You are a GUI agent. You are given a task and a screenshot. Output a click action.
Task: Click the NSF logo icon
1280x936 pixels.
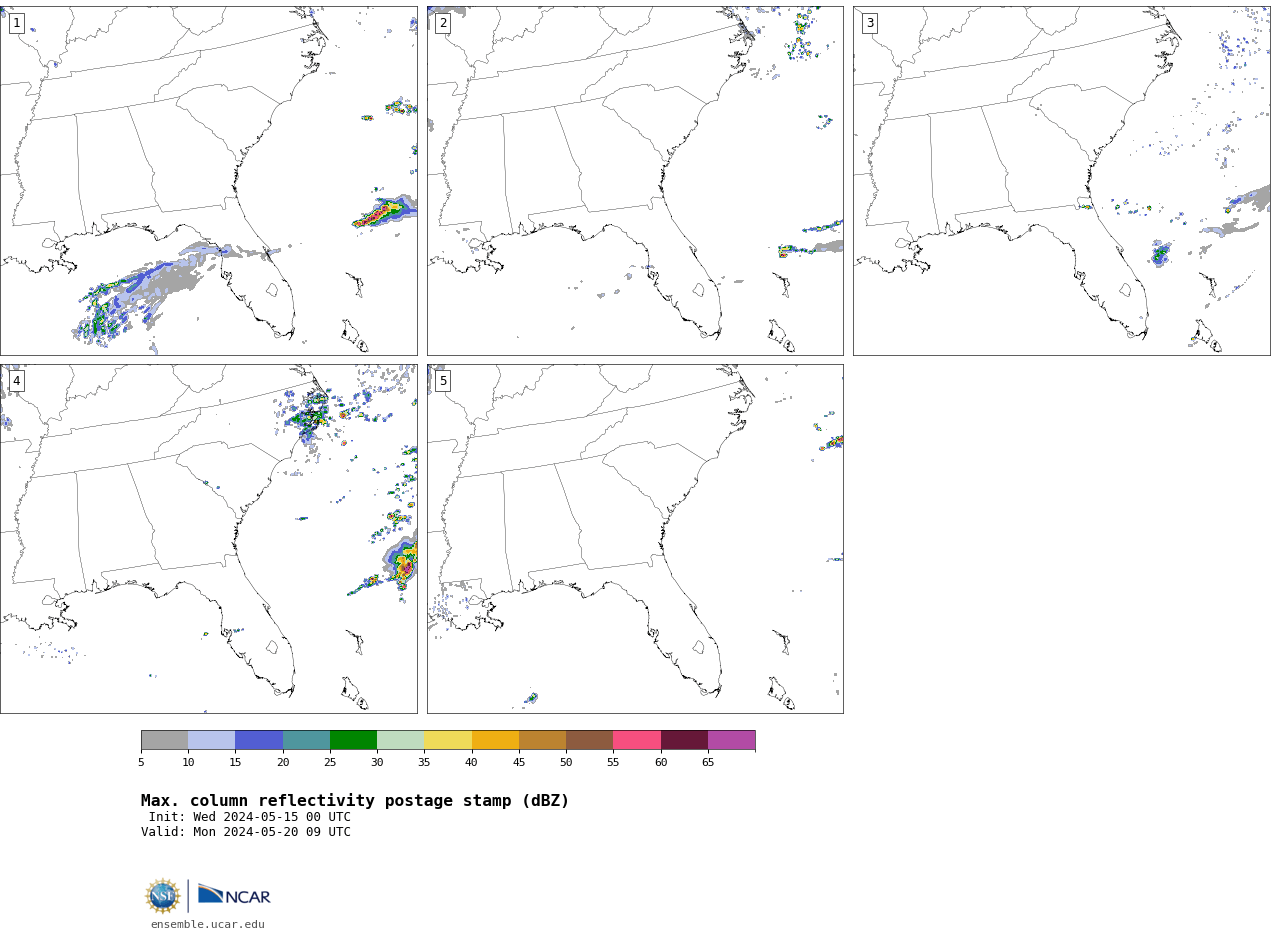163,896
